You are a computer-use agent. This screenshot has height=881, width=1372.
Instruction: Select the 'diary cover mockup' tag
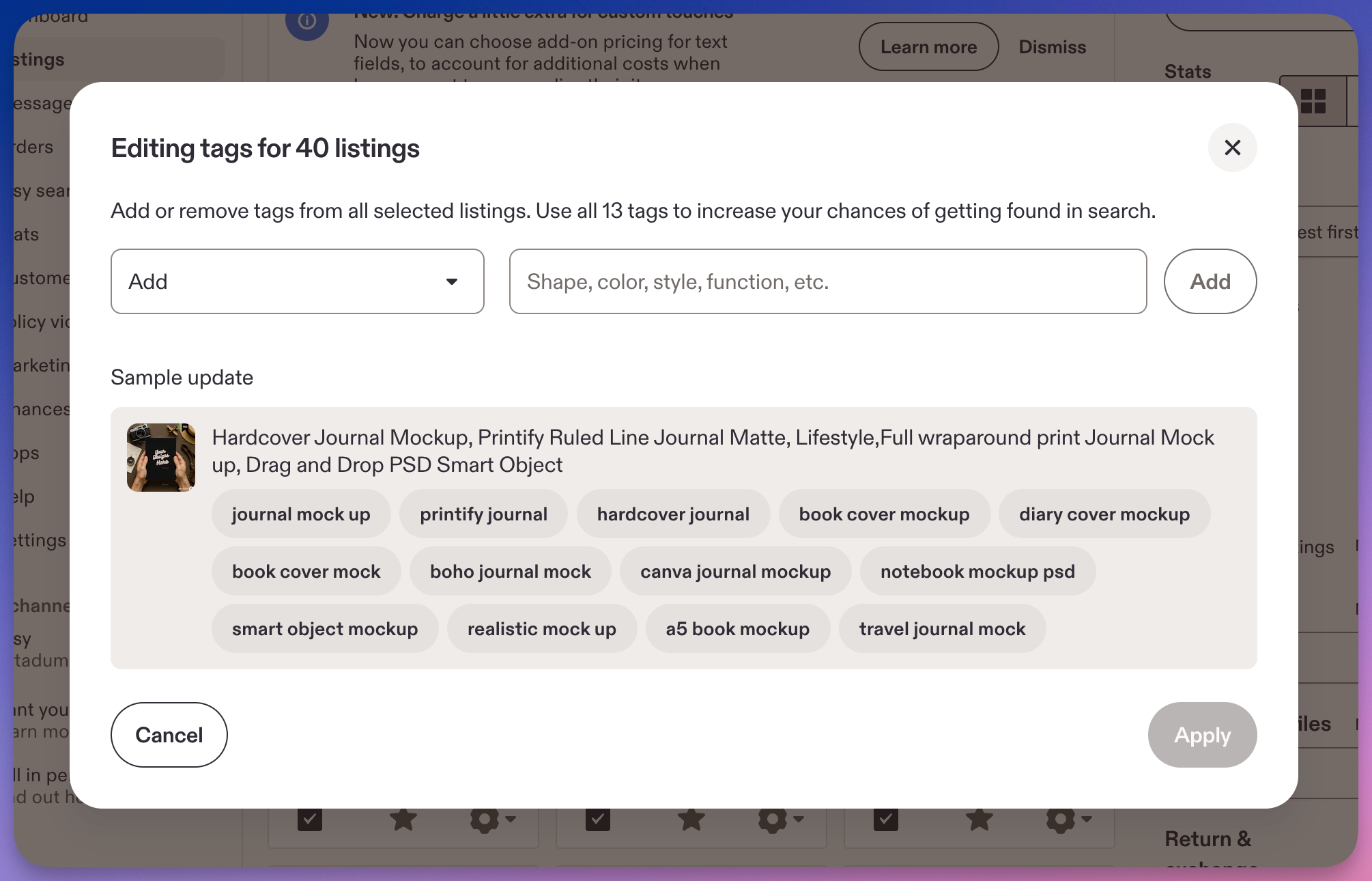click(1104, 514)
